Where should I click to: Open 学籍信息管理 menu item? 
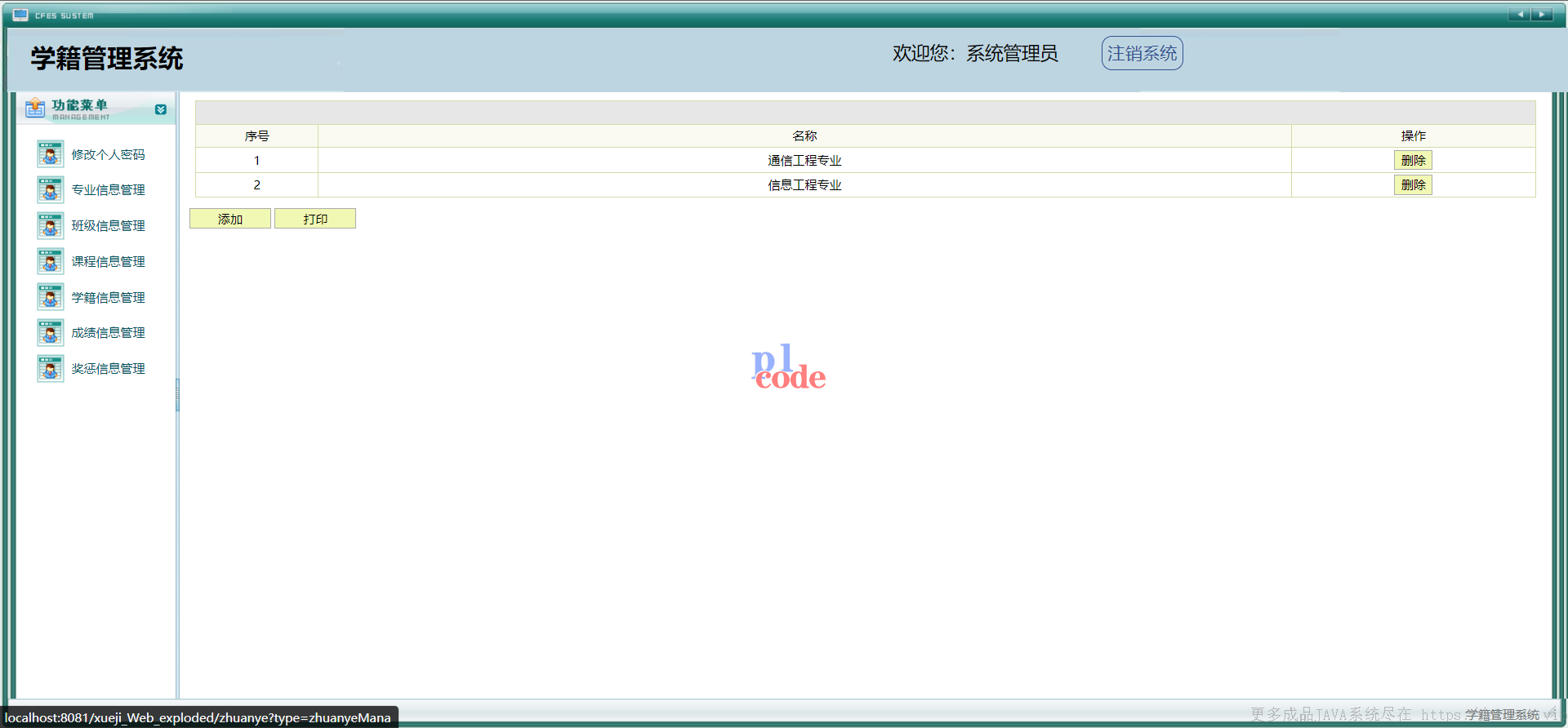pyautogui.click(x=108, y=298)
